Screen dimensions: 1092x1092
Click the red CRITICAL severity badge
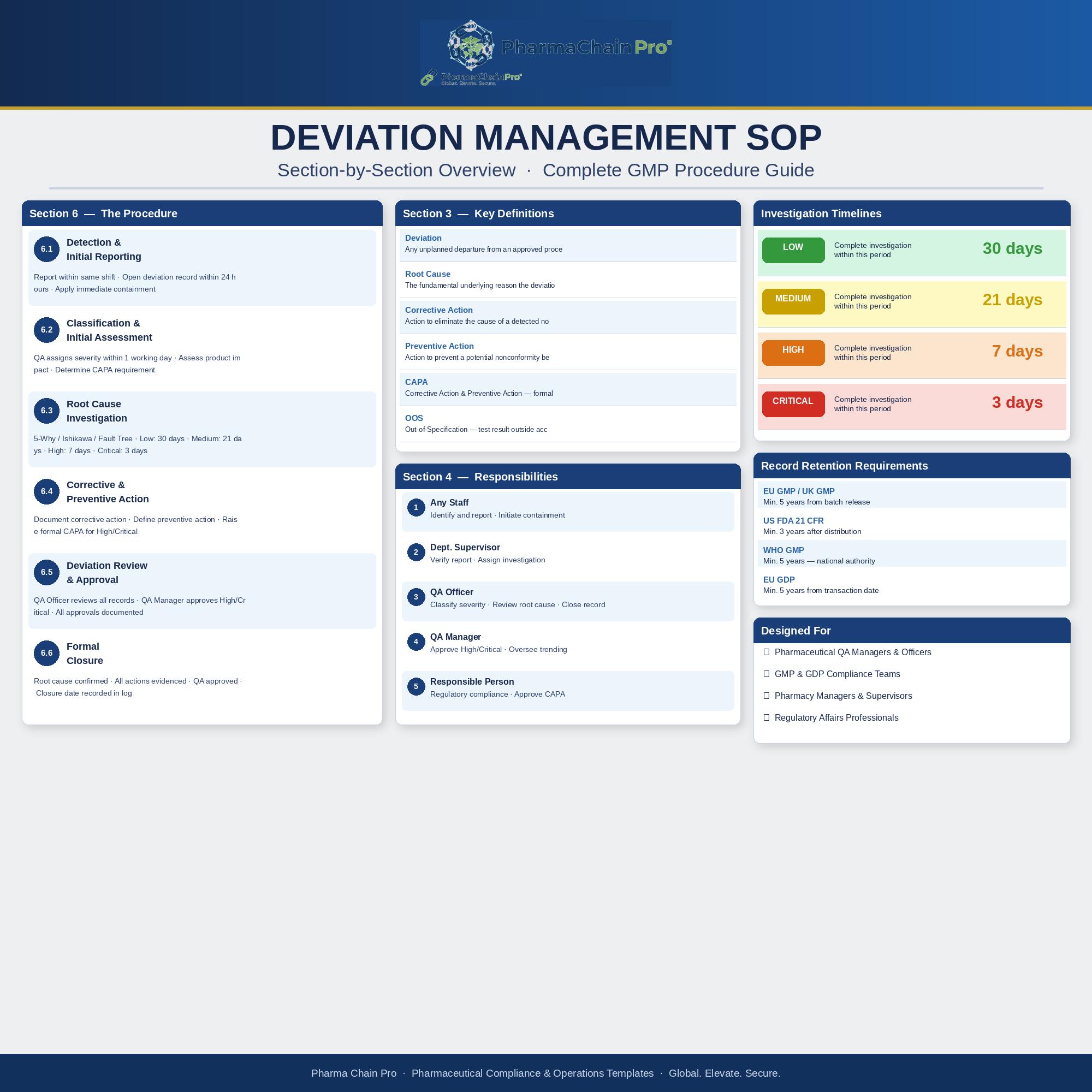[793, 404]
